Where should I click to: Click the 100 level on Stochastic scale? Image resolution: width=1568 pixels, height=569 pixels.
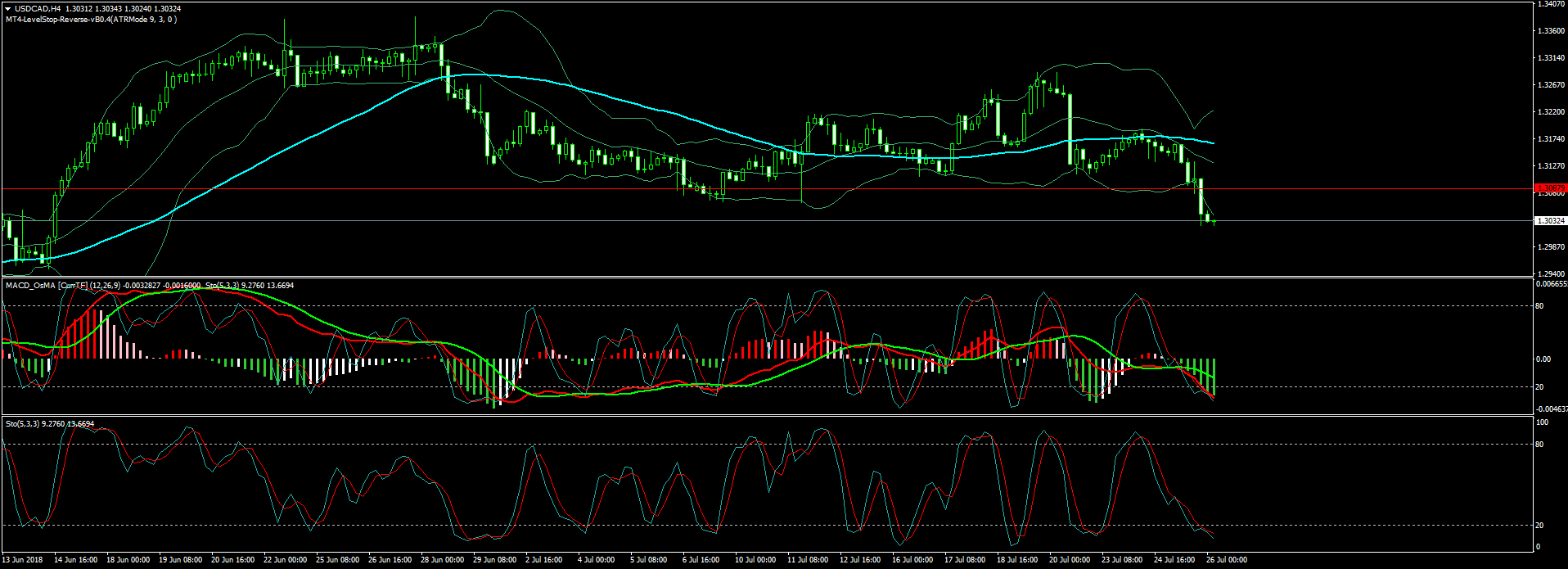[x=1542, y=422]
